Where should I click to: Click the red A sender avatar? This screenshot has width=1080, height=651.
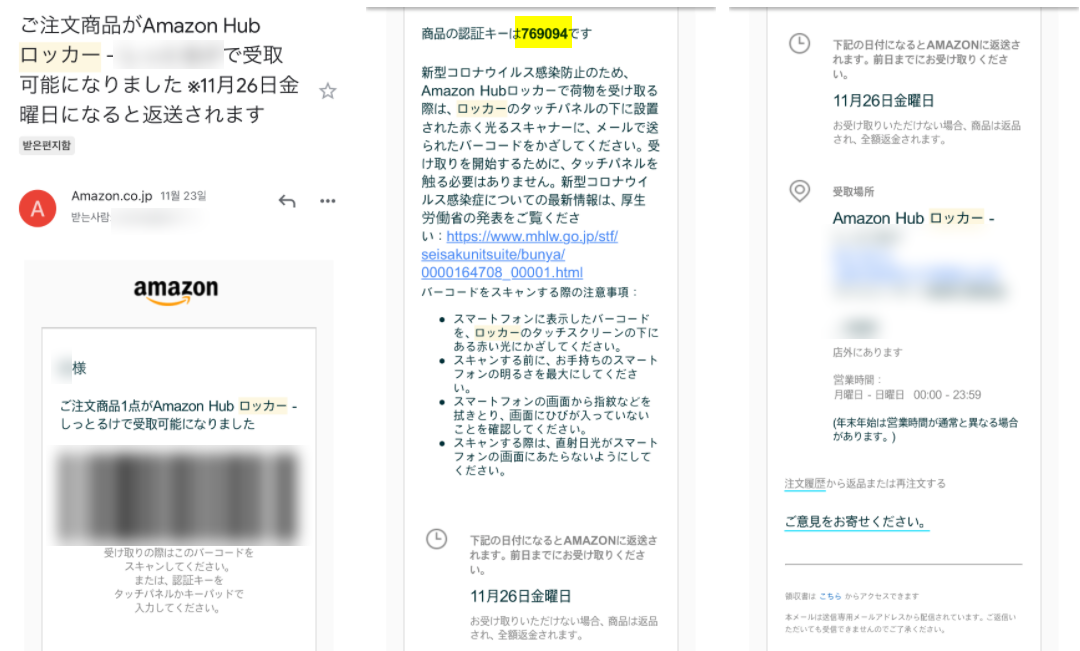pyautogui.click(x=37, y=208)
